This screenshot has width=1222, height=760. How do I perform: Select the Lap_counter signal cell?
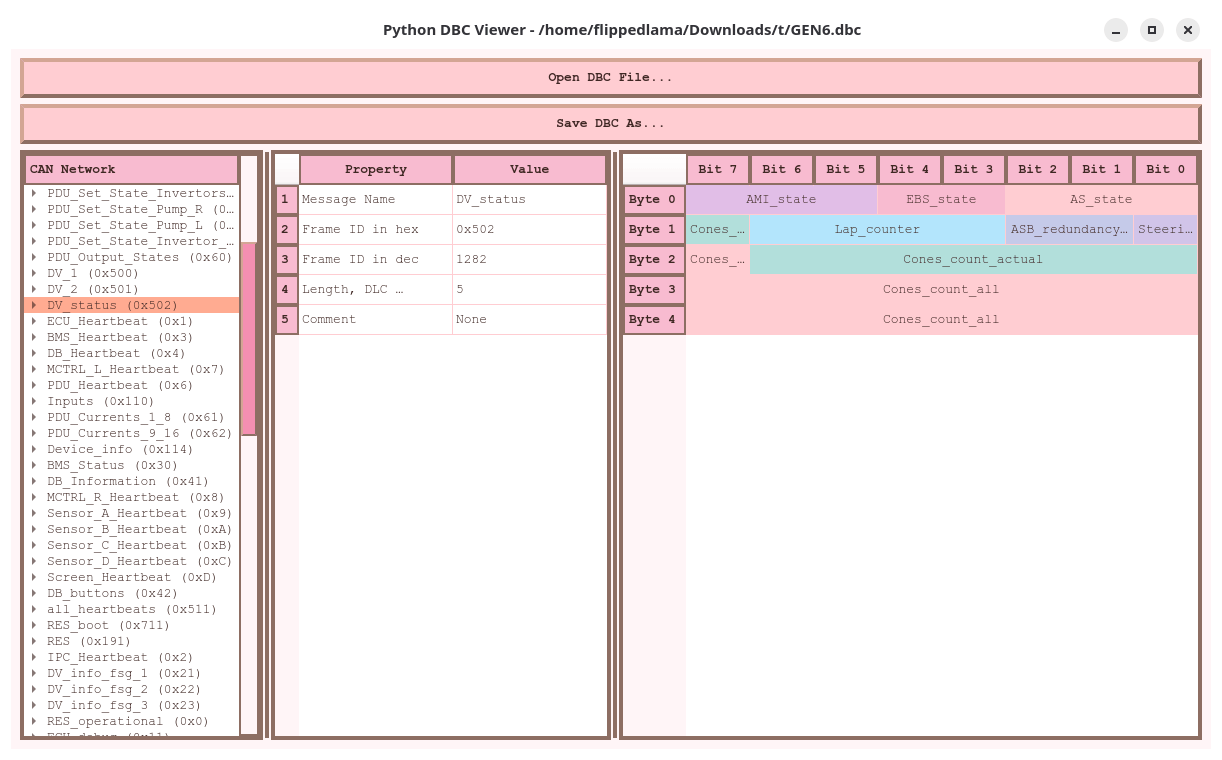878,229
